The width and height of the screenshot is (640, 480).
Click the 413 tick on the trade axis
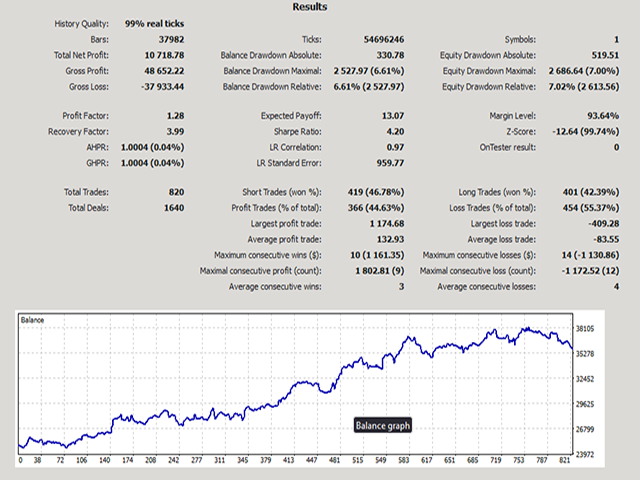(x=289, y=460)
